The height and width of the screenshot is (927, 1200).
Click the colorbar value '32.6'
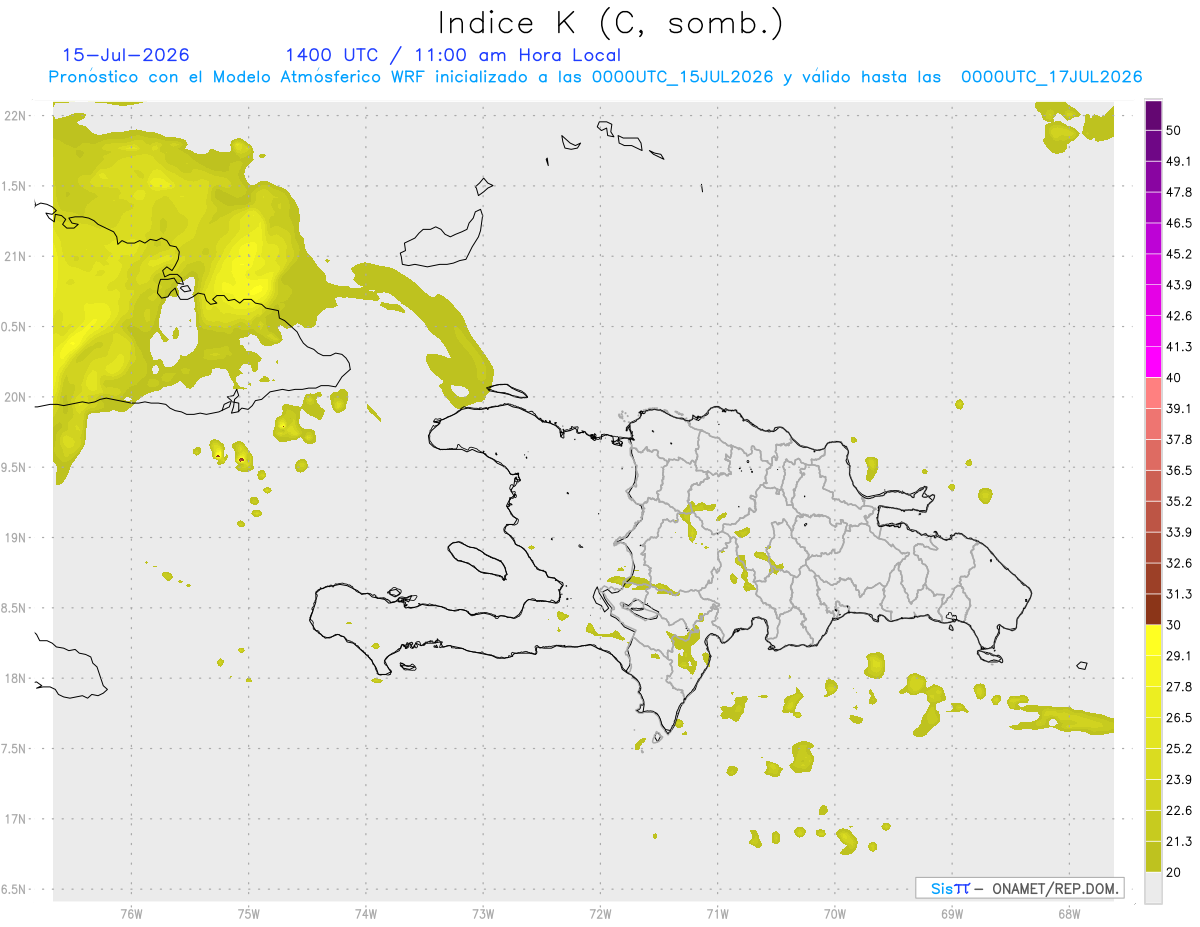pyautogui.click(x=1179, y=563)
